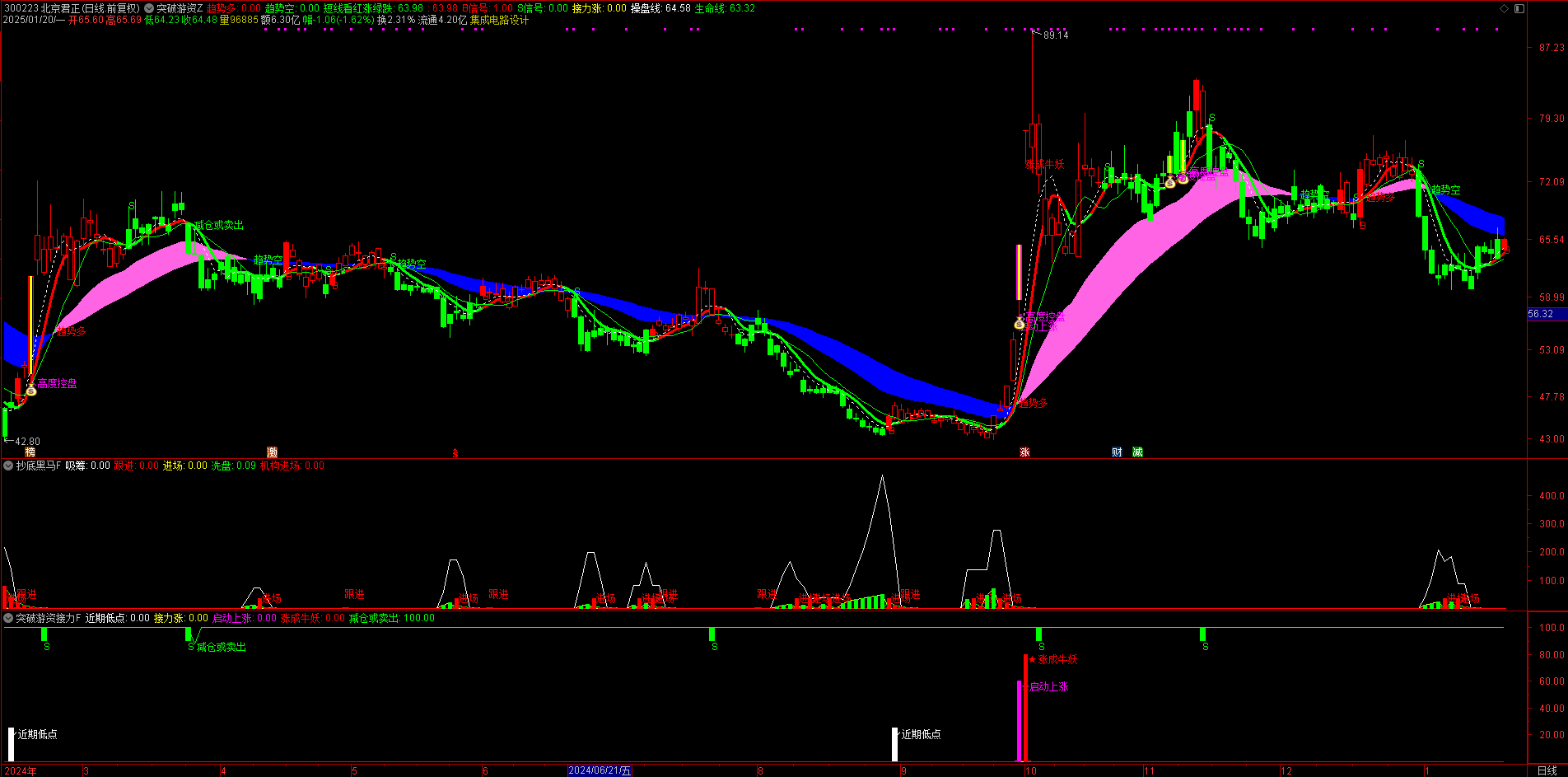
Task: Click the 42.80 low price label
Action: (27, 442)
